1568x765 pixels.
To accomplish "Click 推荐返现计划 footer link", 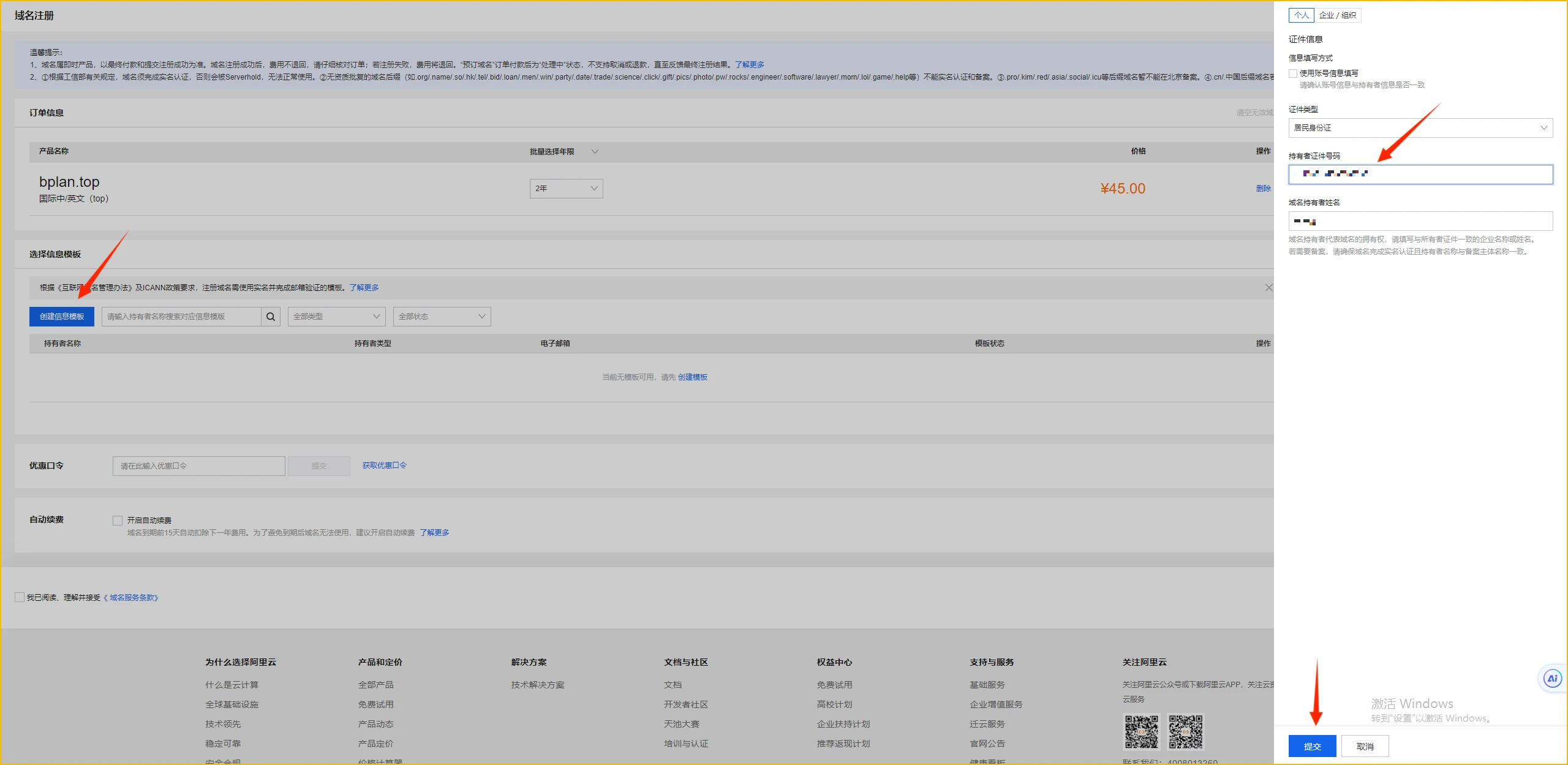I will click(x=843, y=744).
